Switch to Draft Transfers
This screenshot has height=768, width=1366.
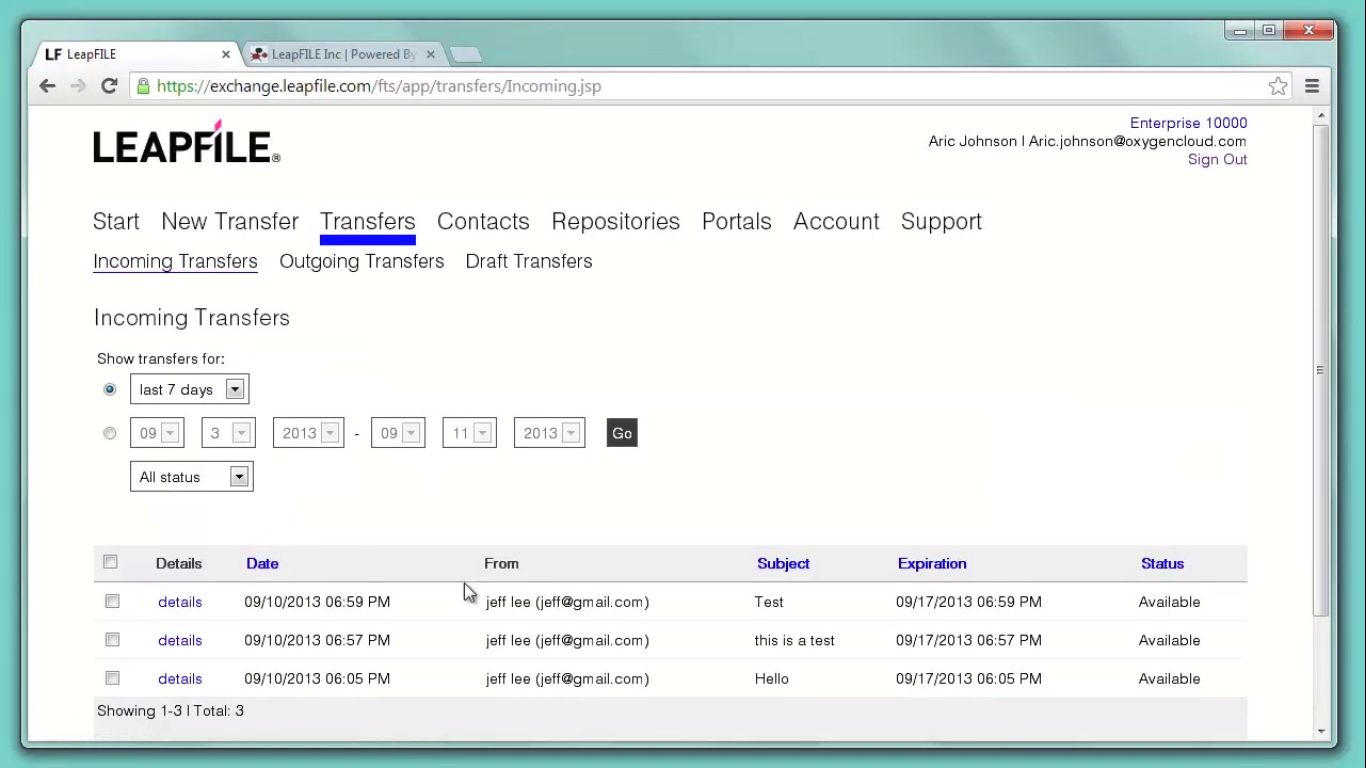coord(529,261)
